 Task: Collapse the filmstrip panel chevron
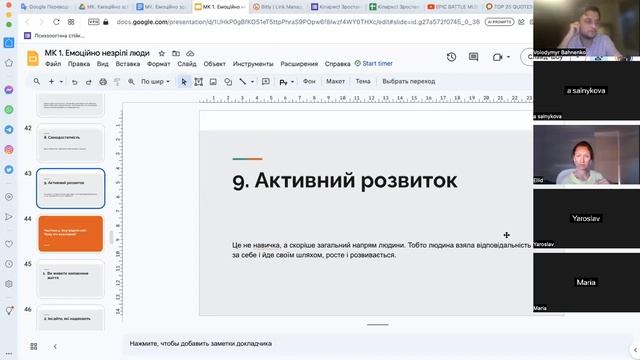(55, 346)
